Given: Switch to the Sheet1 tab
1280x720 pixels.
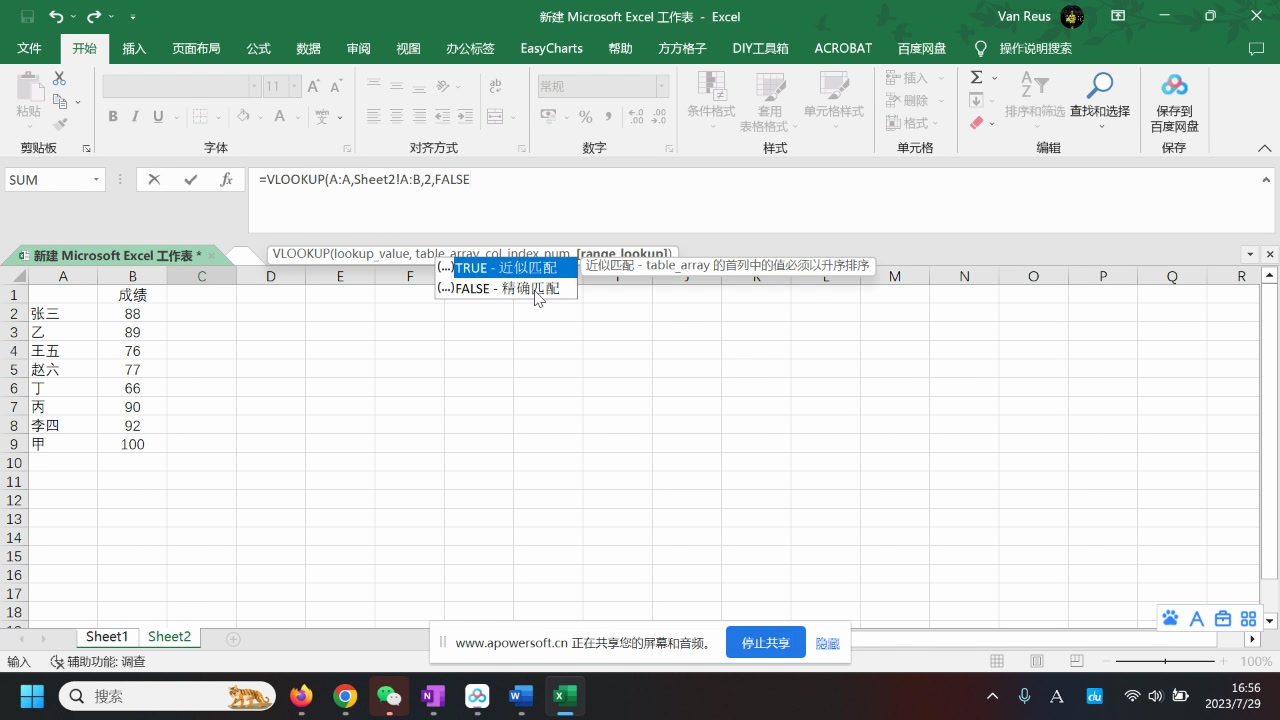Looking at the screenshot, I should 107,637.
